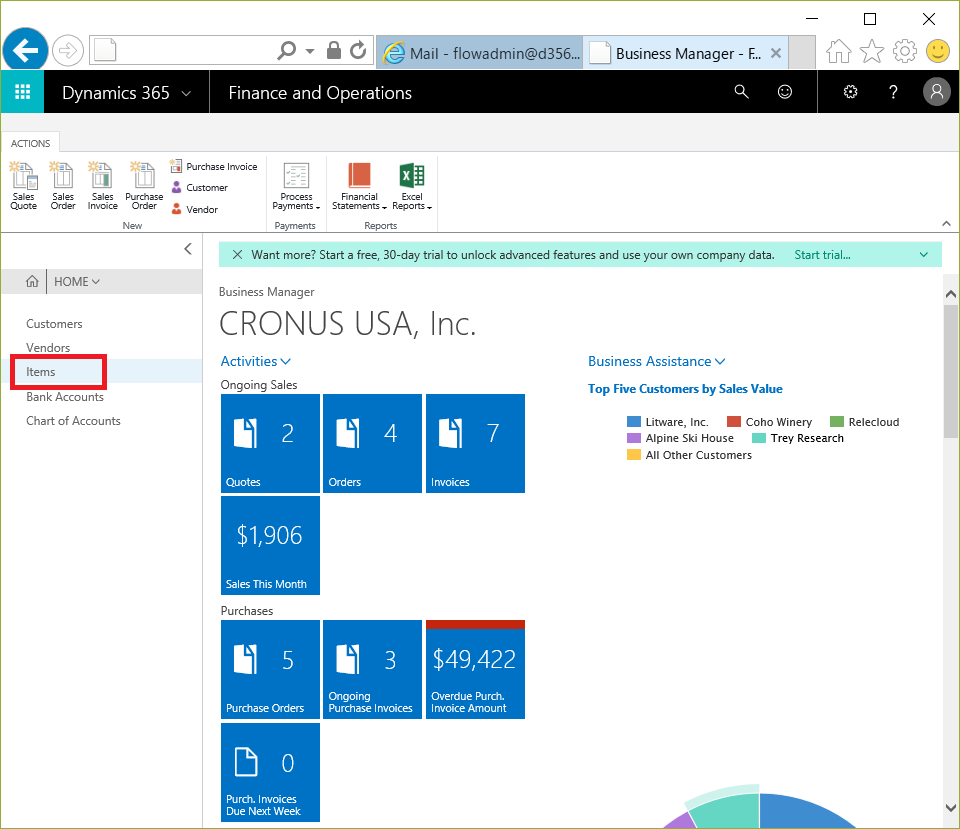Screen dimensions: 960x829
Task: Open the Orders tile
Action: [x=372, y=443]
